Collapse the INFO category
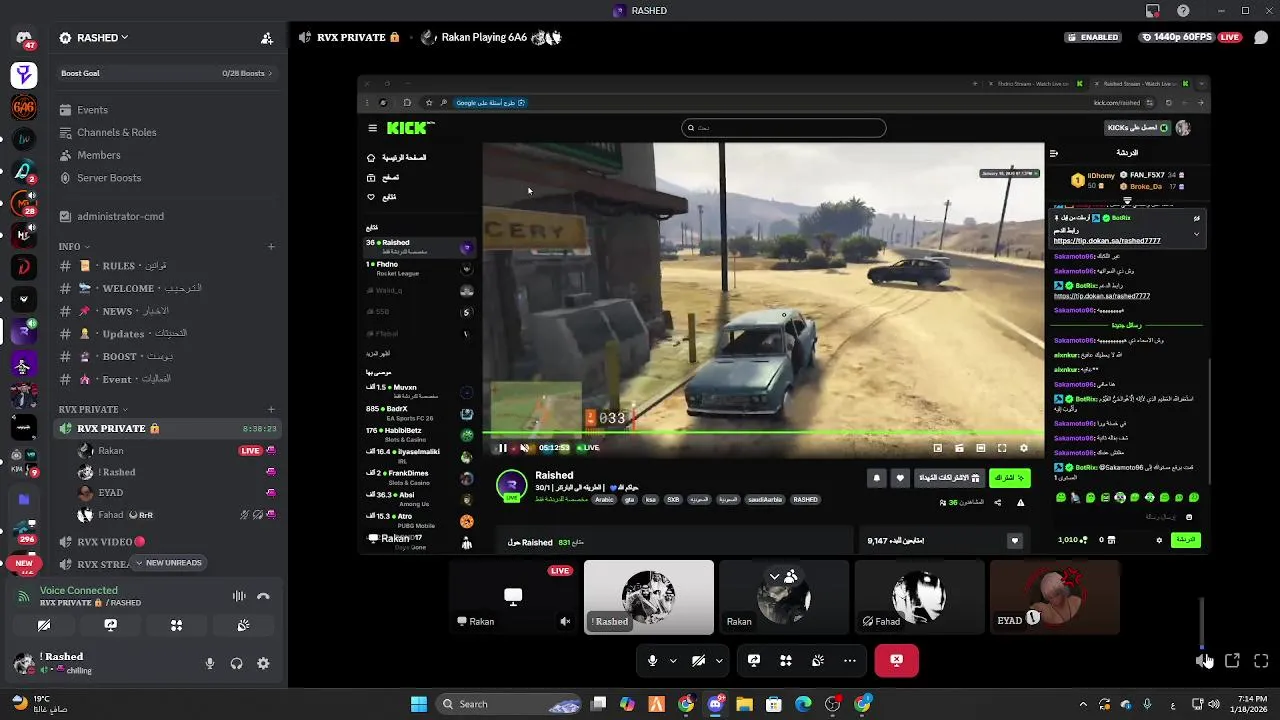 pos(74,246)
